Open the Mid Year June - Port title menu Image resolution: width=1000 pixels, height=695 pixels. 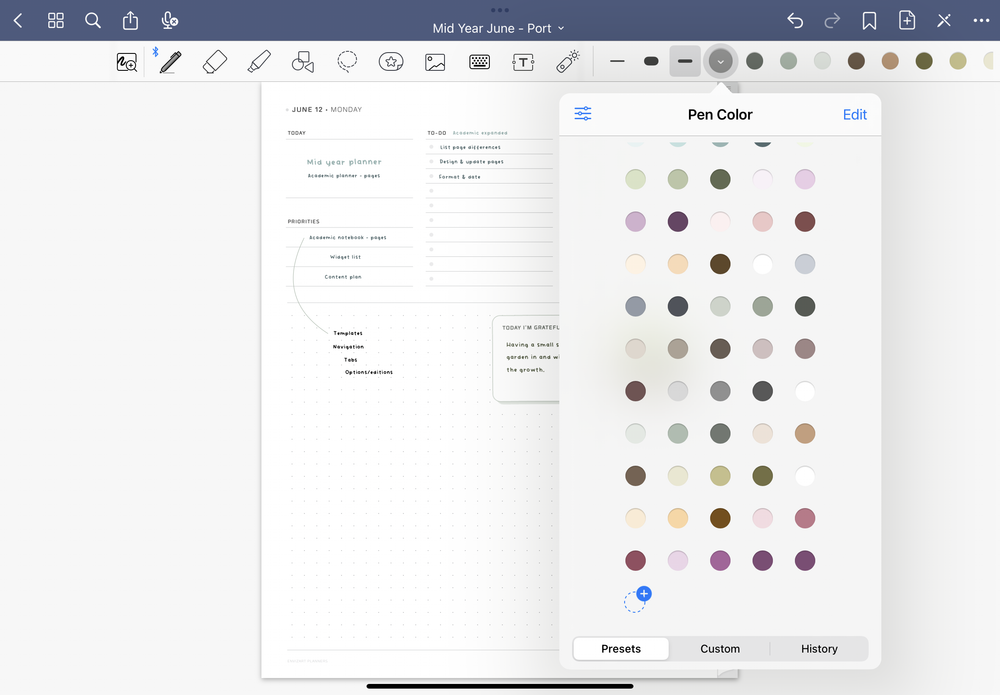[x=498, y=28]
